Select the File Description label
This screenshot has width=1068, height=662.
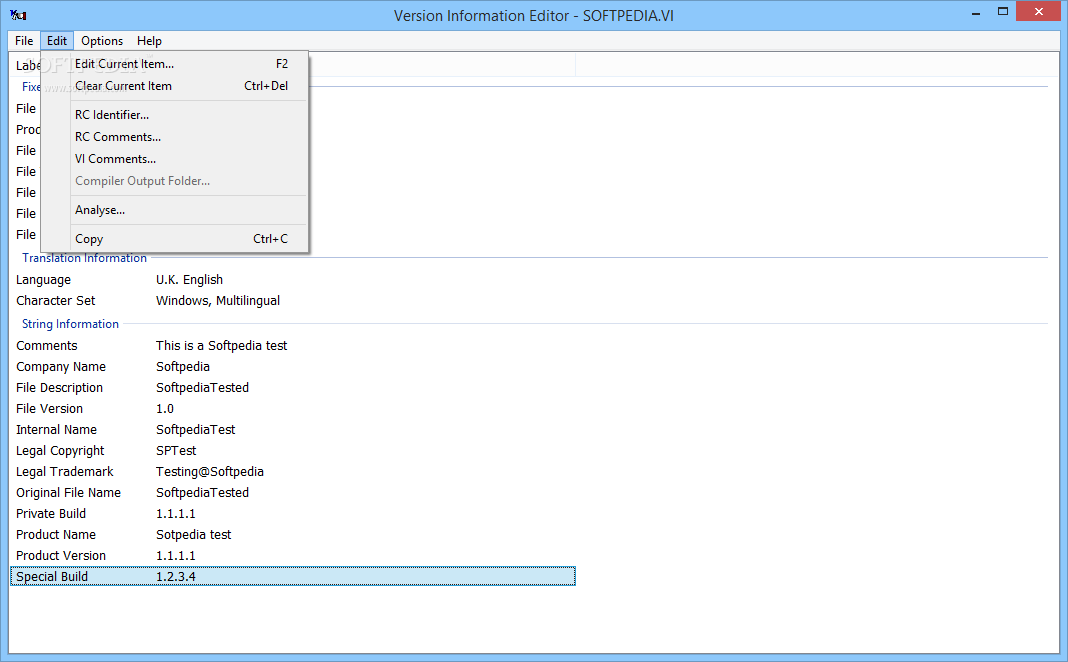tap(59, 388)
